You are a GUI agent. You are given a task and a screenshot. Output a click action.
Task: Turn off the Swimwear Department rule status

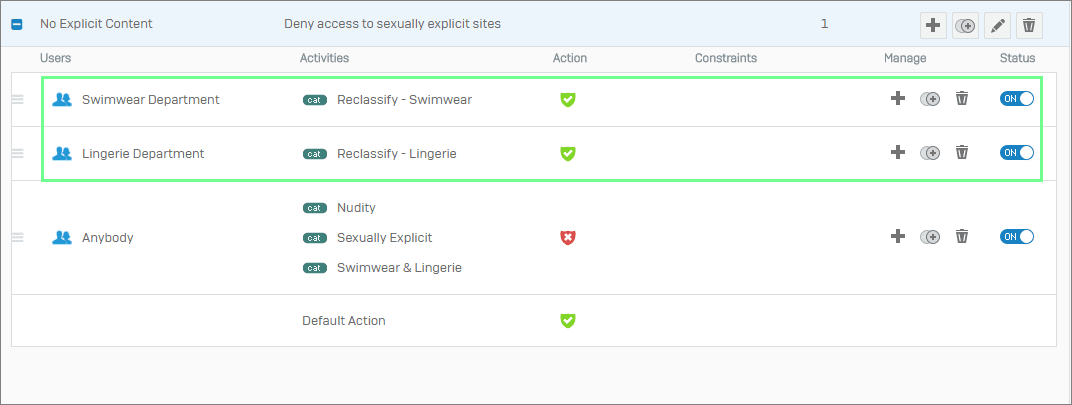[x=1017, y=99]
